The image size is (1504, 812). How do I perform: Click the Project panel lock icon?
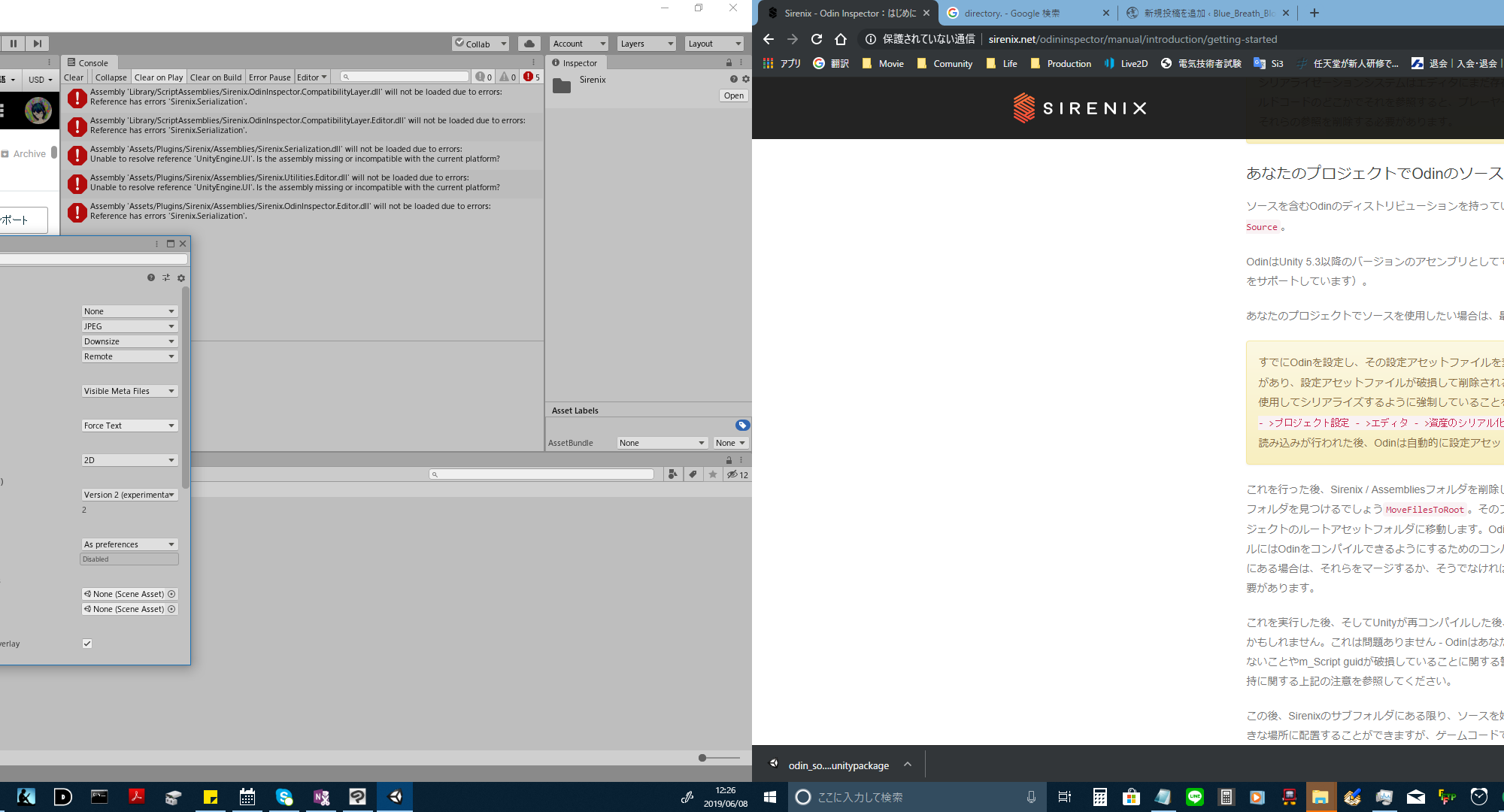tap(729, 460)
